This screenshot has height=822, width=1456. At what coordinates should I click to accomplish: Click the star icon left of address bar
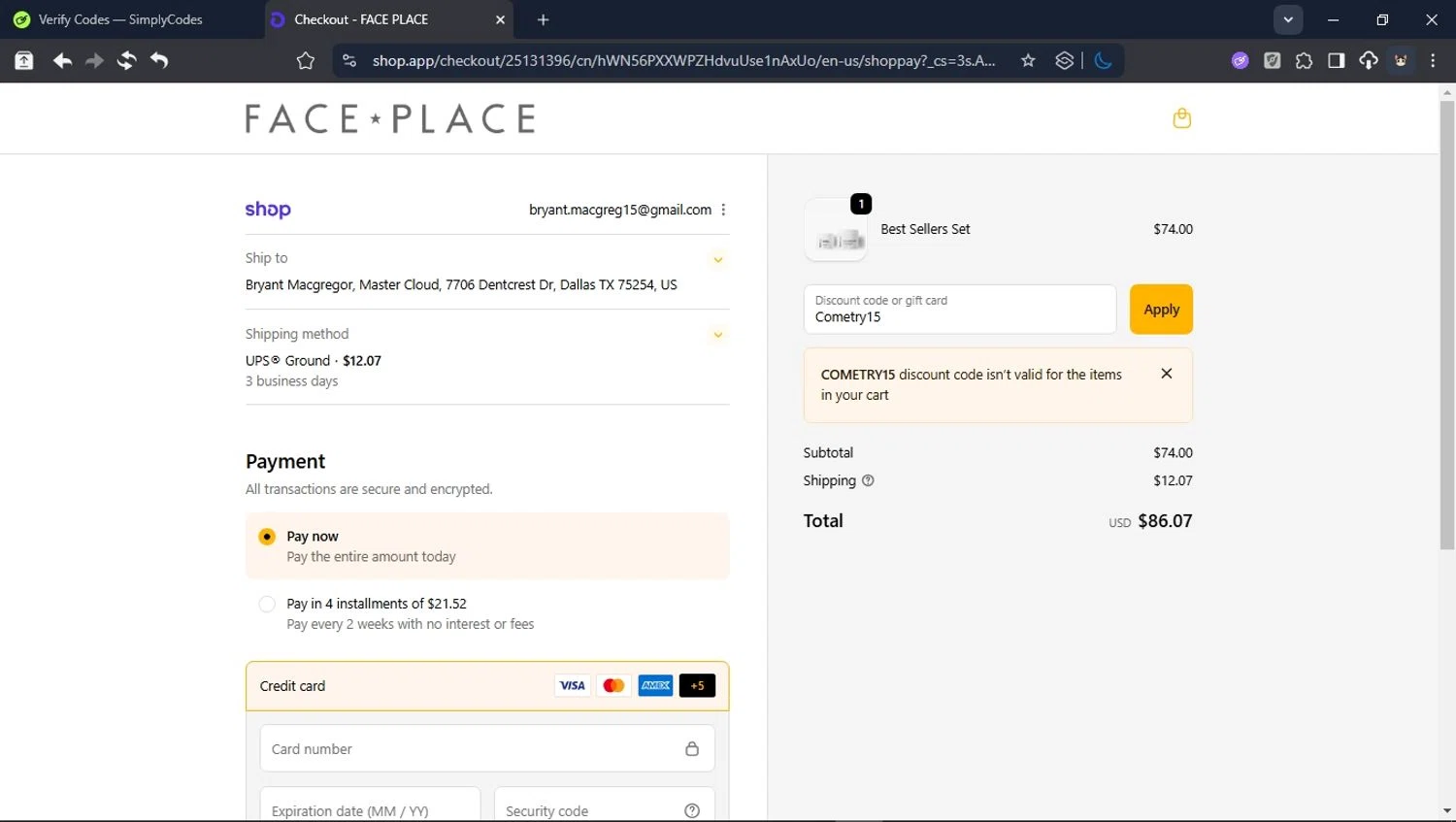coord(306,61)
